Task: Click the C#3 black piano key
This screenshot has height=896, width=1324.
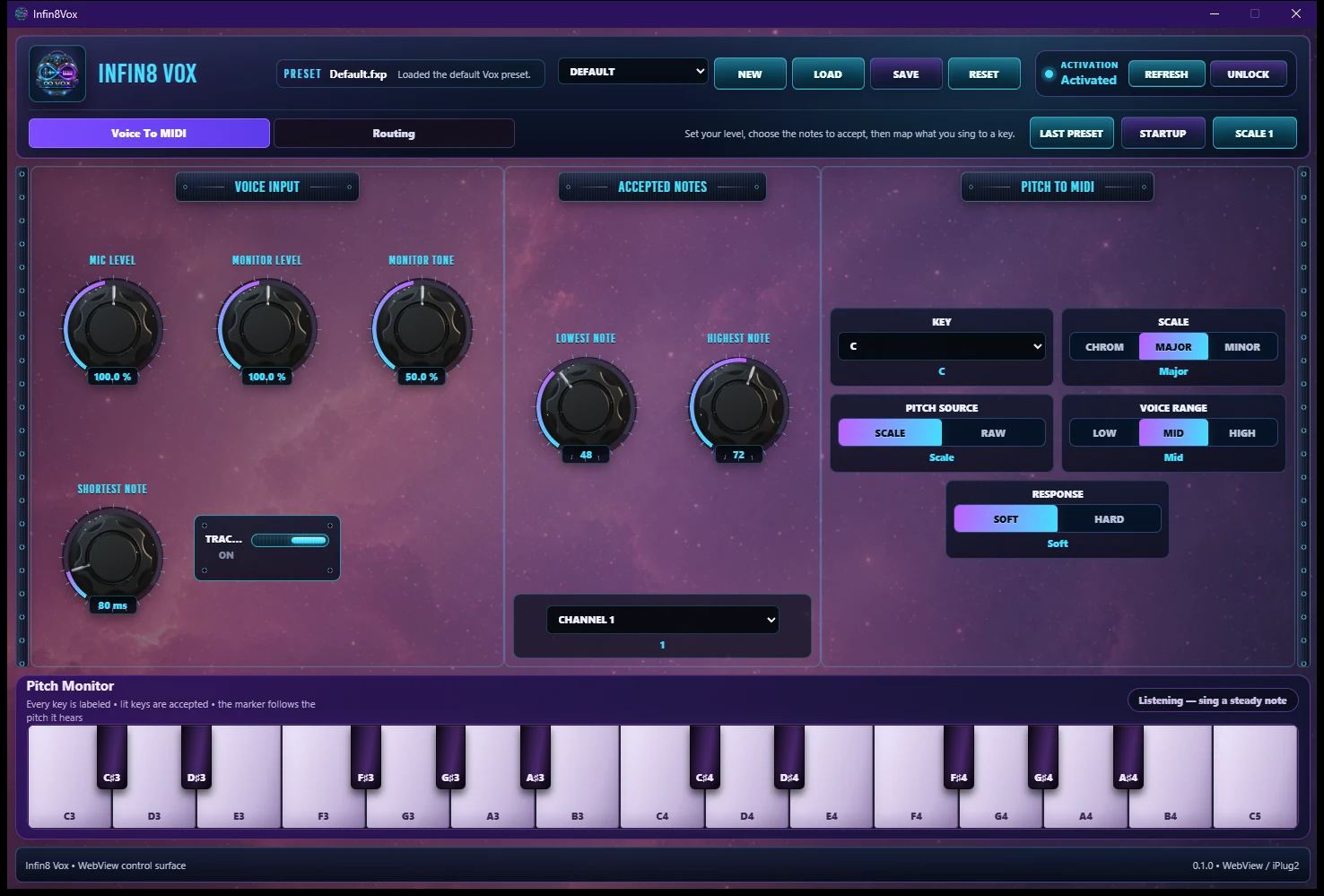Action: [x=112, y=756]
